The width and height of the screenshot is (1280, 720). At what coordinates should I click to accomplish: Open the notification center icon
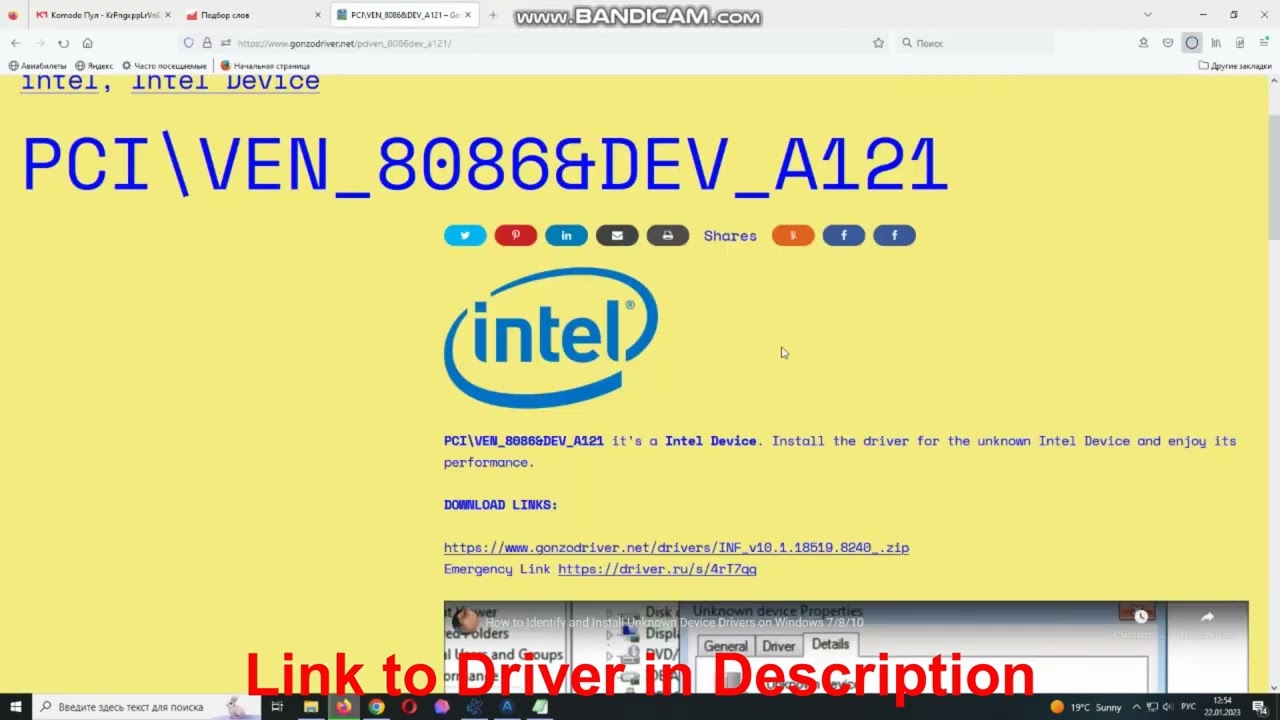(1259, 707)
